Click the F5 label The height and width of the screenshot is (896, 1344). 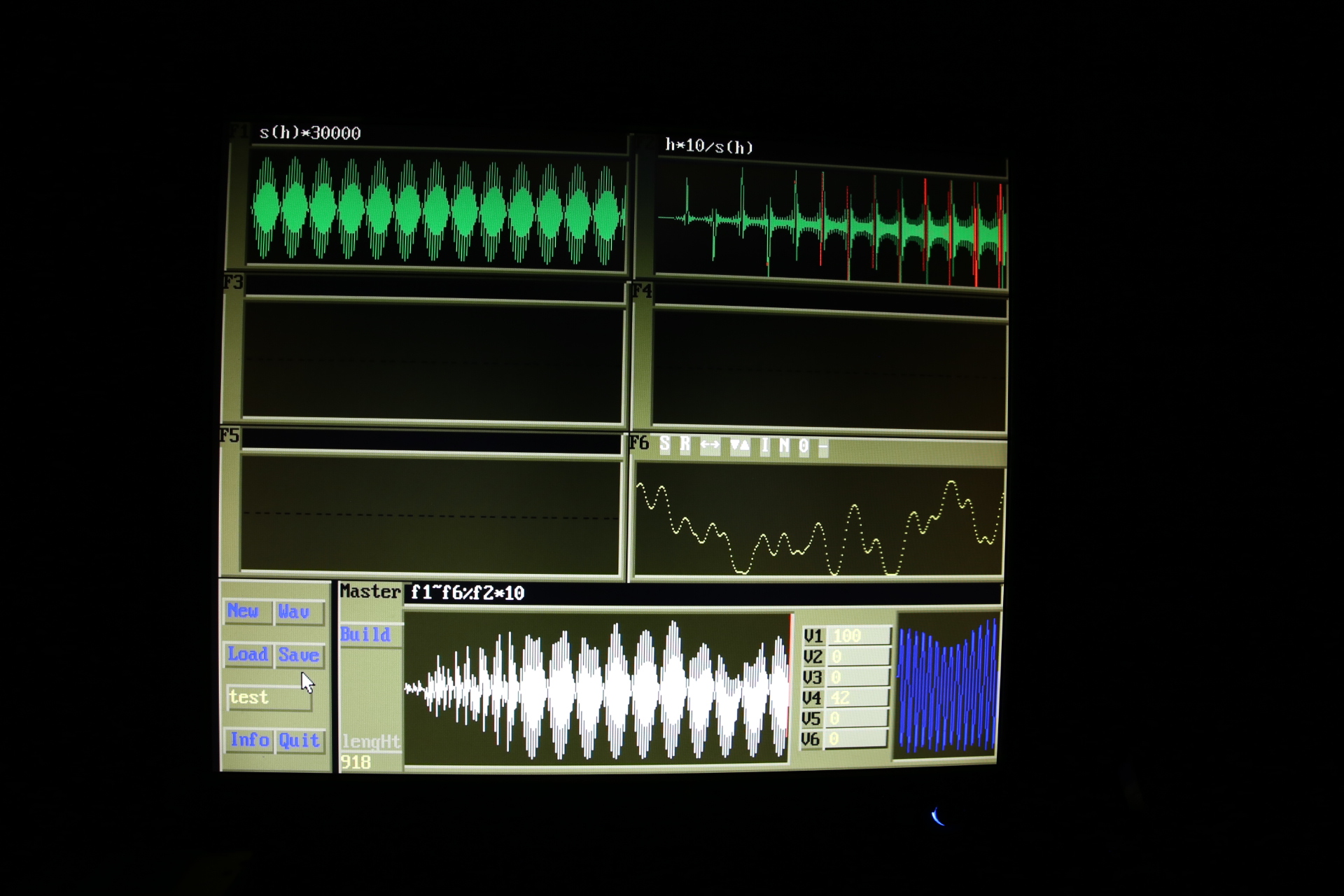coord(230,436)
